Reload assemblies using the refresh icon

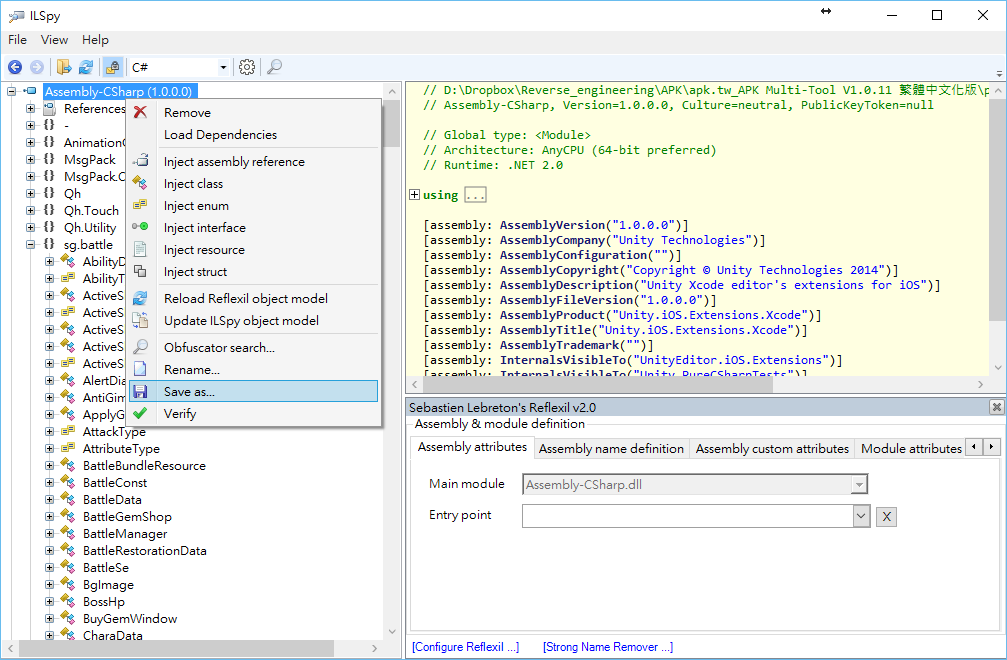pyautogui.click(x=86, y=67)
